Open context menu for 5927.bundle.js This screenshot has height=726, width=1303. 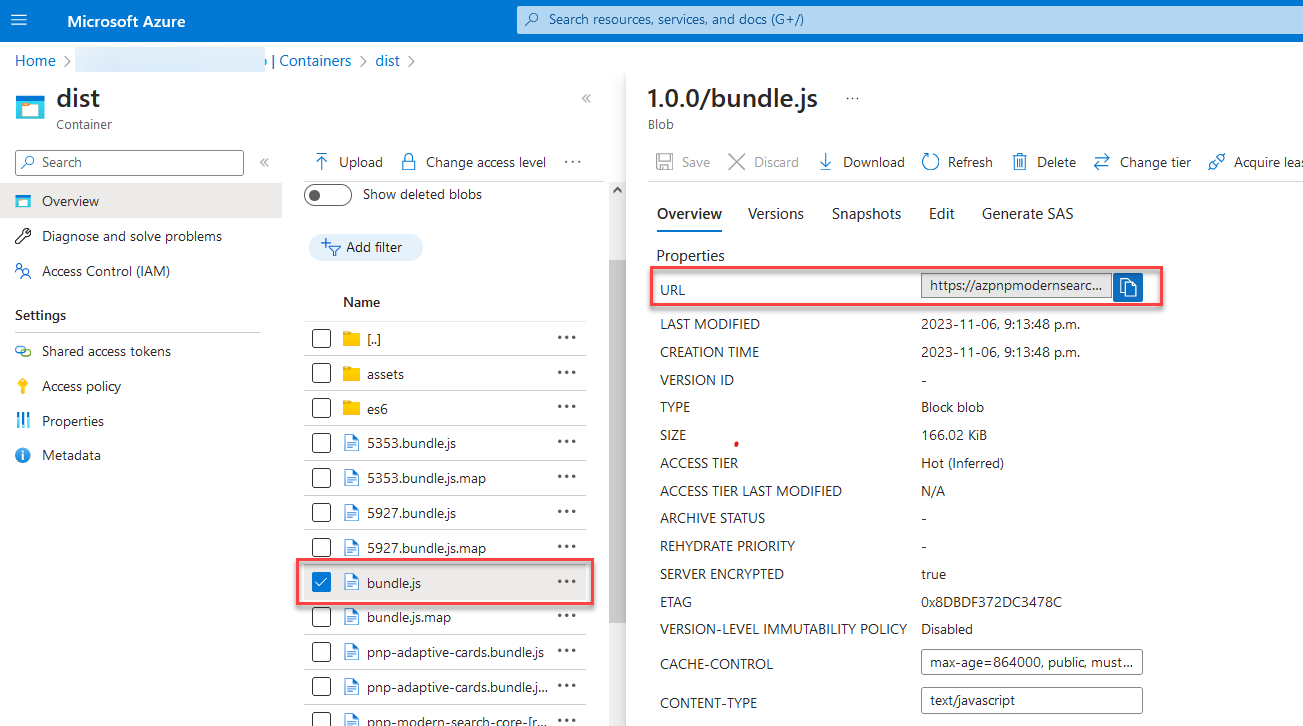(x=567, y=512)
